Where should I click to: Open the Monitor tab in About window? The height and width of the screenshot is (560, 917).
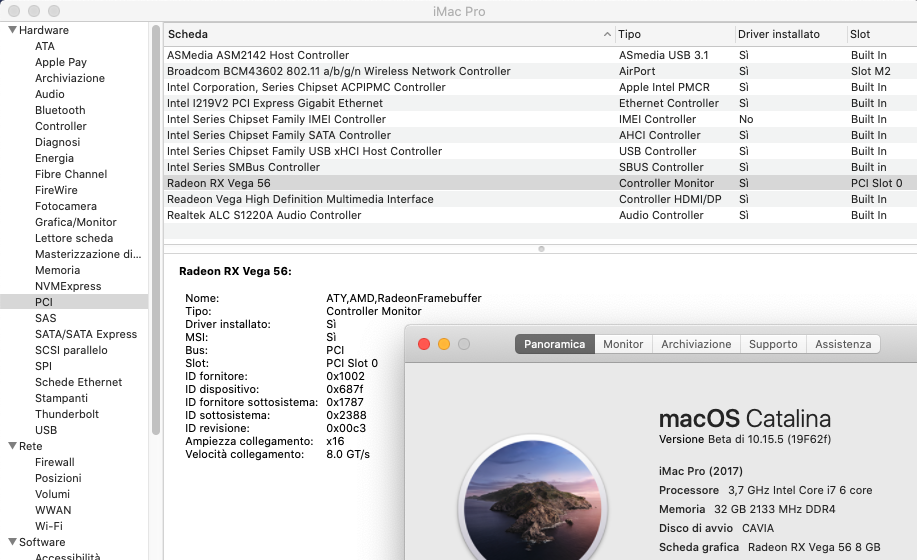click(623, 344)
